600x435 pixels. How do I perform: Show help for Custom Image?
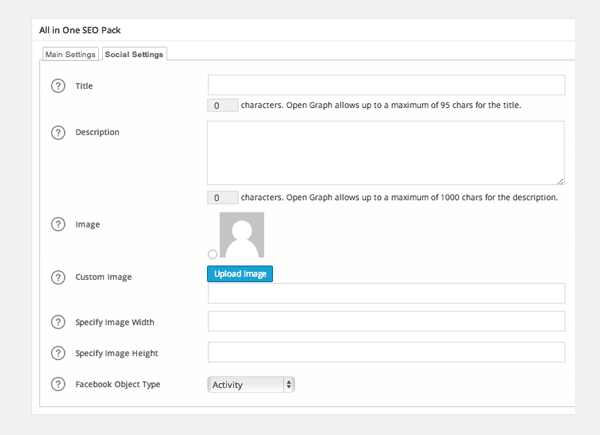57,277
